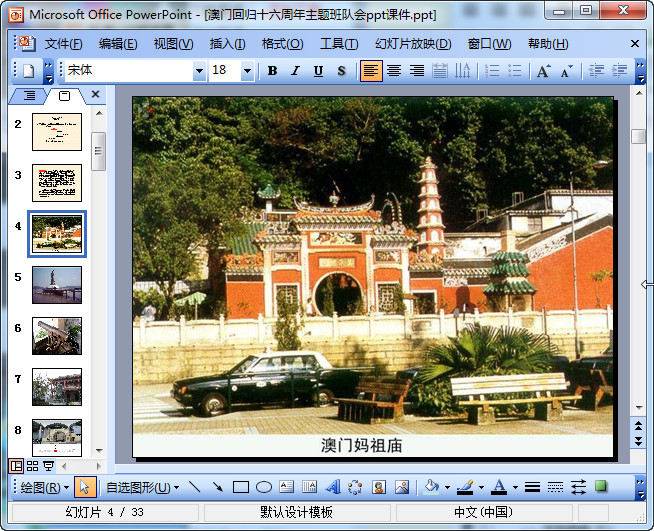This screenshot has width=654, height=531.
Task: Select the Rectangle drawing tool
Action: click(241, 487)
